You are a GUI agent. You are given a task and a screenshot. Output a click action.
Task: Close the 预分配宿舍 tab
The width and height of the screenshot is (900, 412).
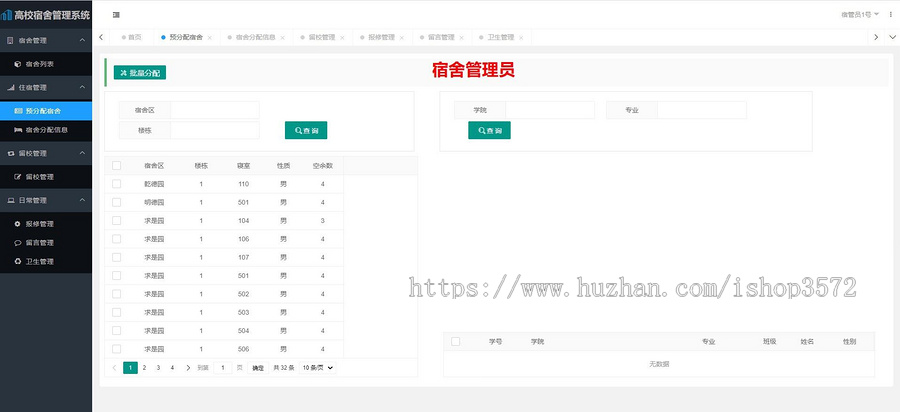210,38
